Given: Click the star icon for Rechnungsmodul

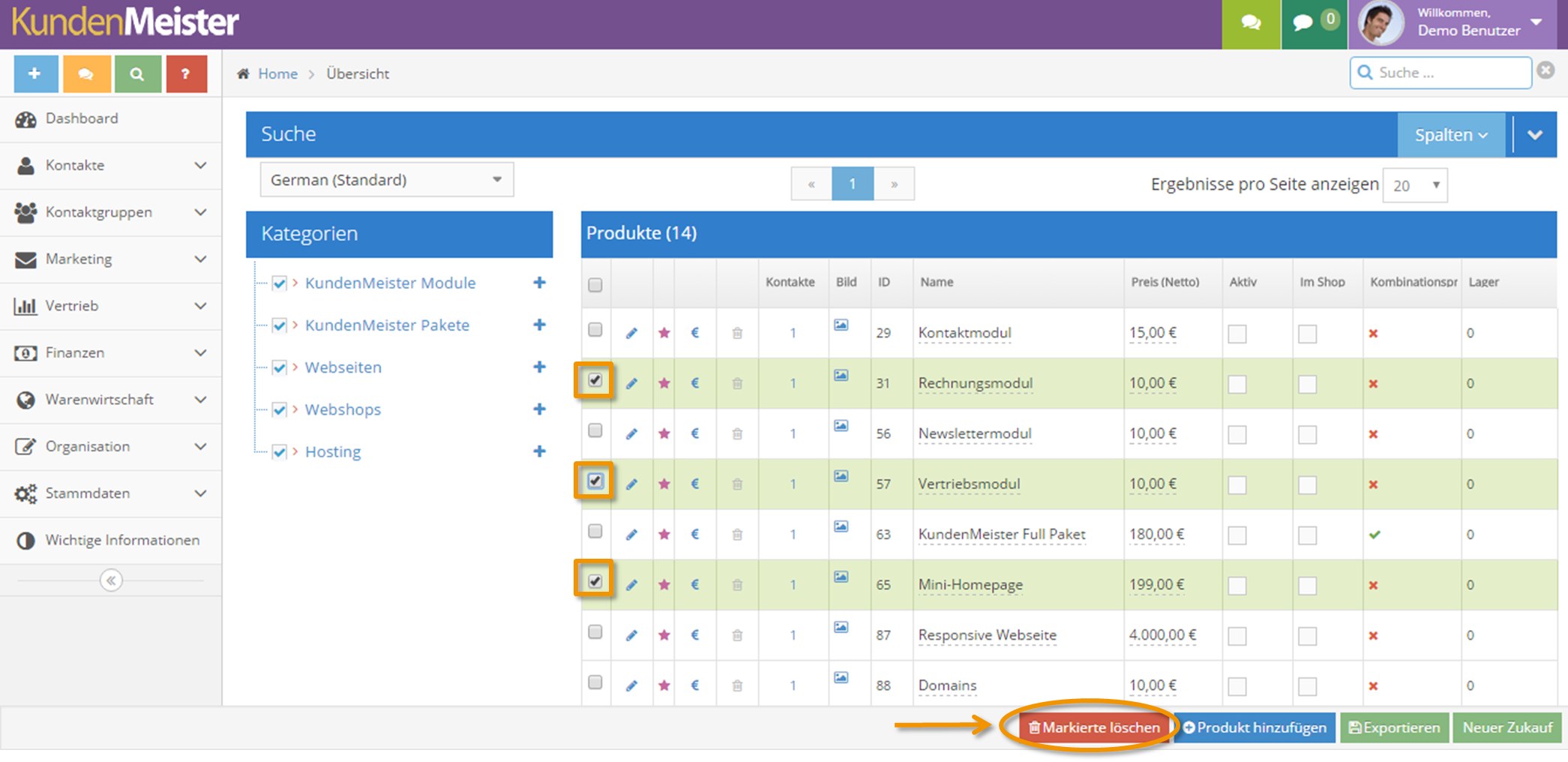Looking at the screenshot, I should tap(664, 383).
